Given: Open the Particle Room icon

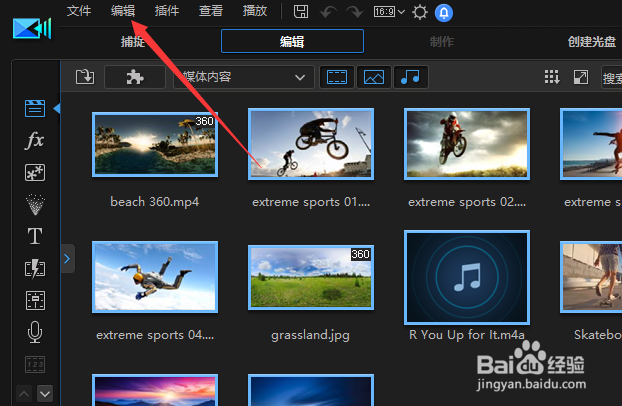Looking at the screenshot, I should pos(35,204).
